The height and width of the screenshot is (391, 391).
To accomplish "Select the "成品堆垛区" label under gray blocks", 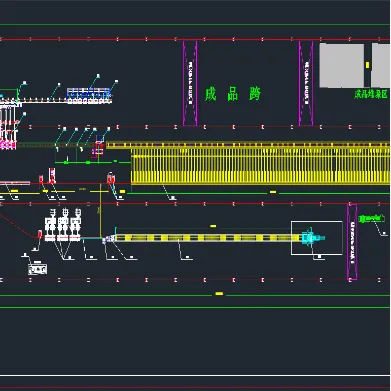I will point(371,94).
